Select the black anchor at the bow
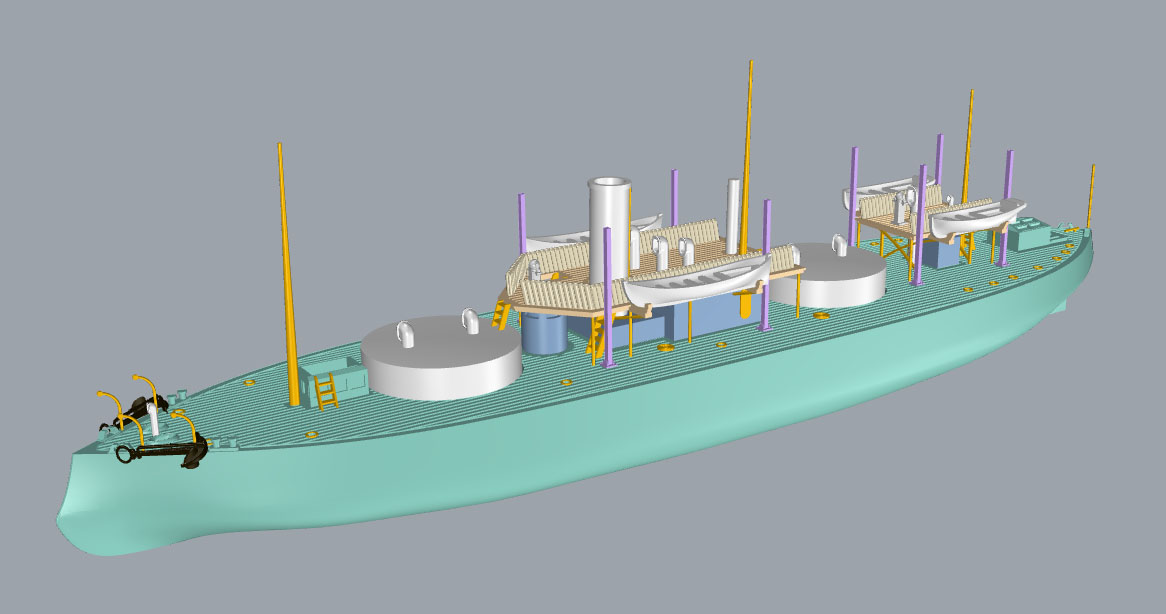This screenshot has height=614, width=1166. (160, 453)
